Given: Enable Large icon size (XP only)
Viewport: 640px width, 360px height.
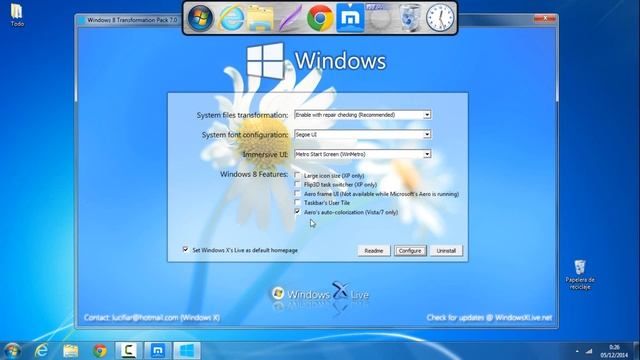Looking at the screenshot, I should pyautogui.click(x=297, y=175).
